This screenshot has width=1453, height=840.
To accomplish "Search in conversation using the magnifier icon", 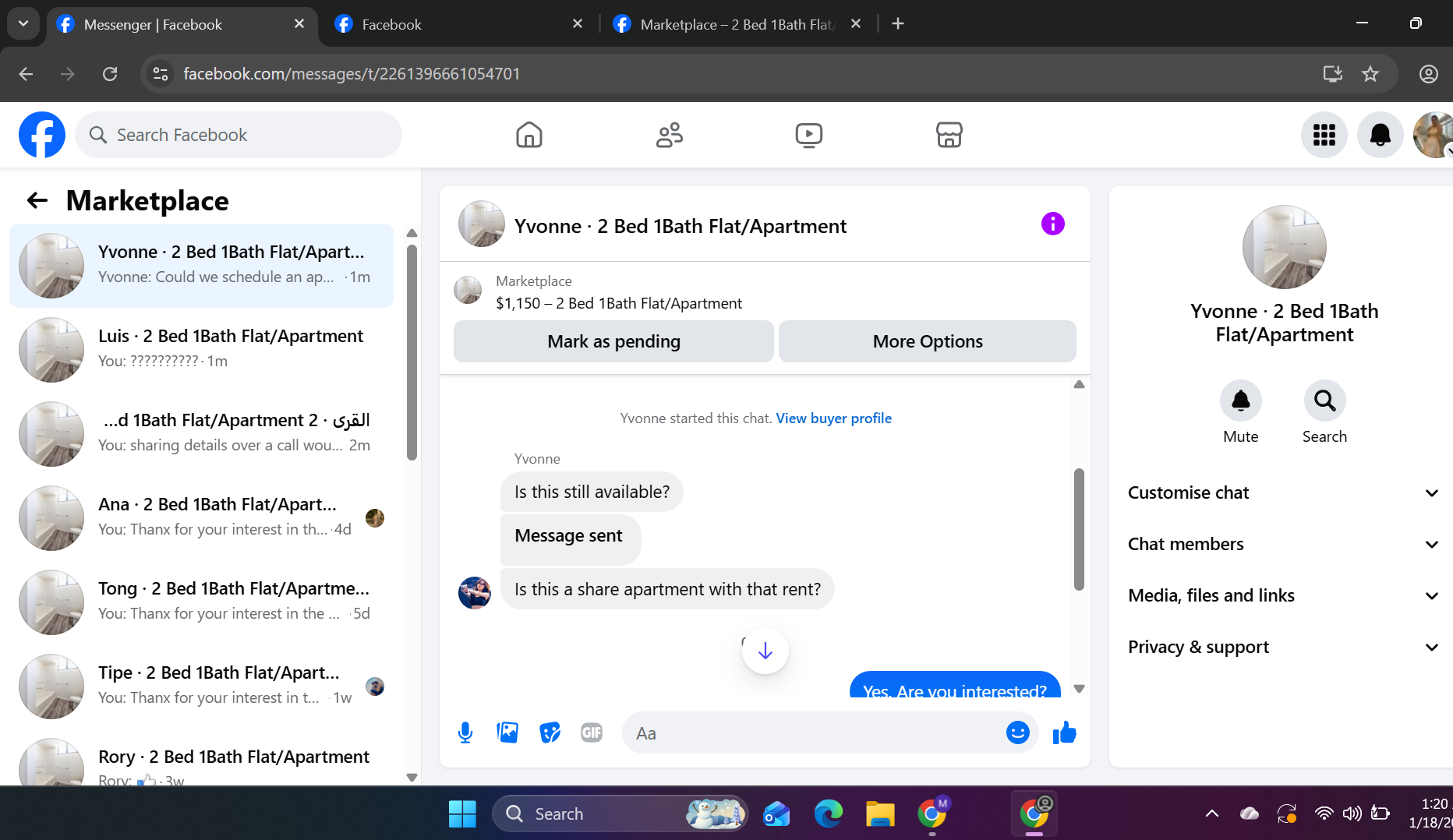I will [1324, 401].
